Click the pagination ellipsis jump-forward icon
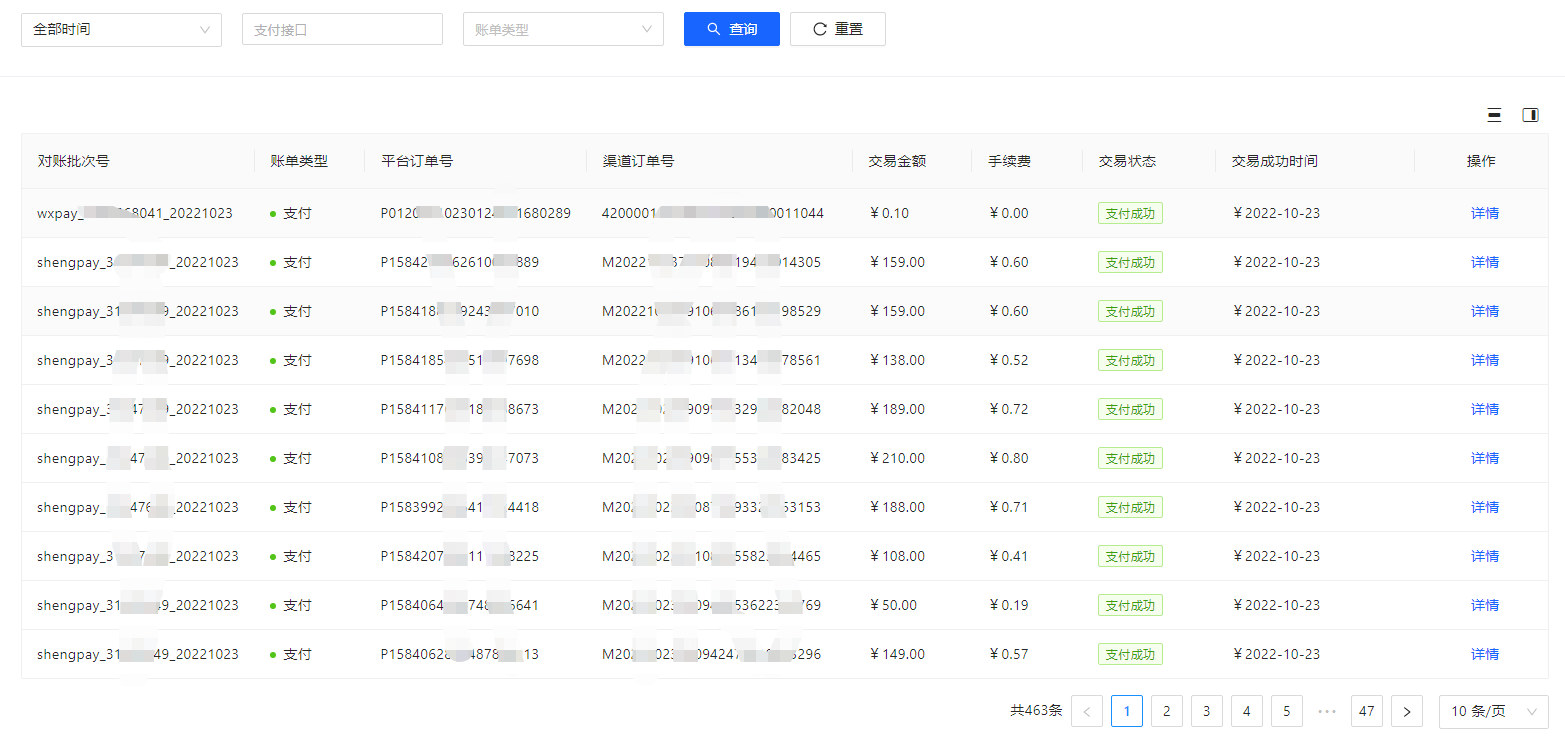1565x753 pixels. point(1327,712)
